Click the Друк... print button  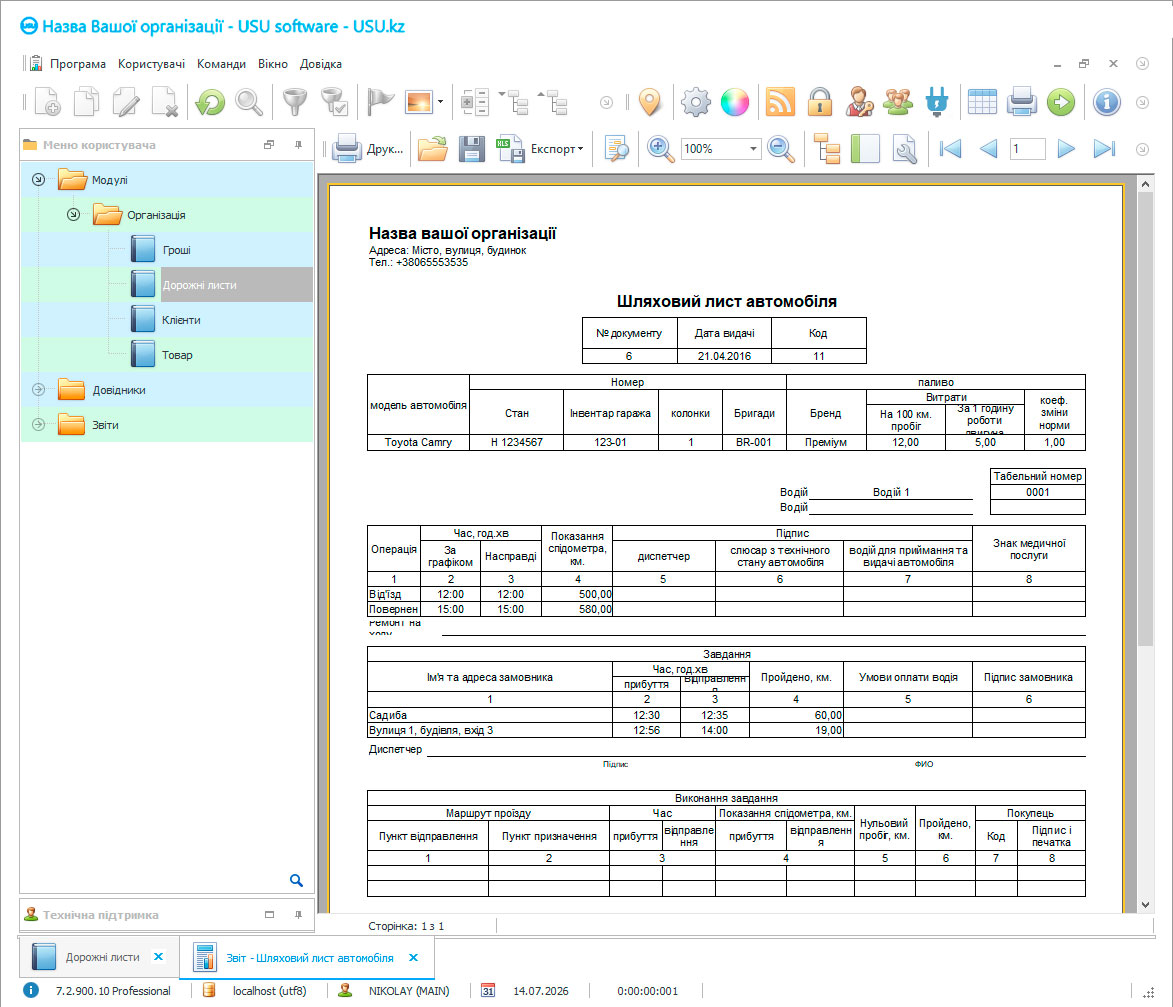368,149
